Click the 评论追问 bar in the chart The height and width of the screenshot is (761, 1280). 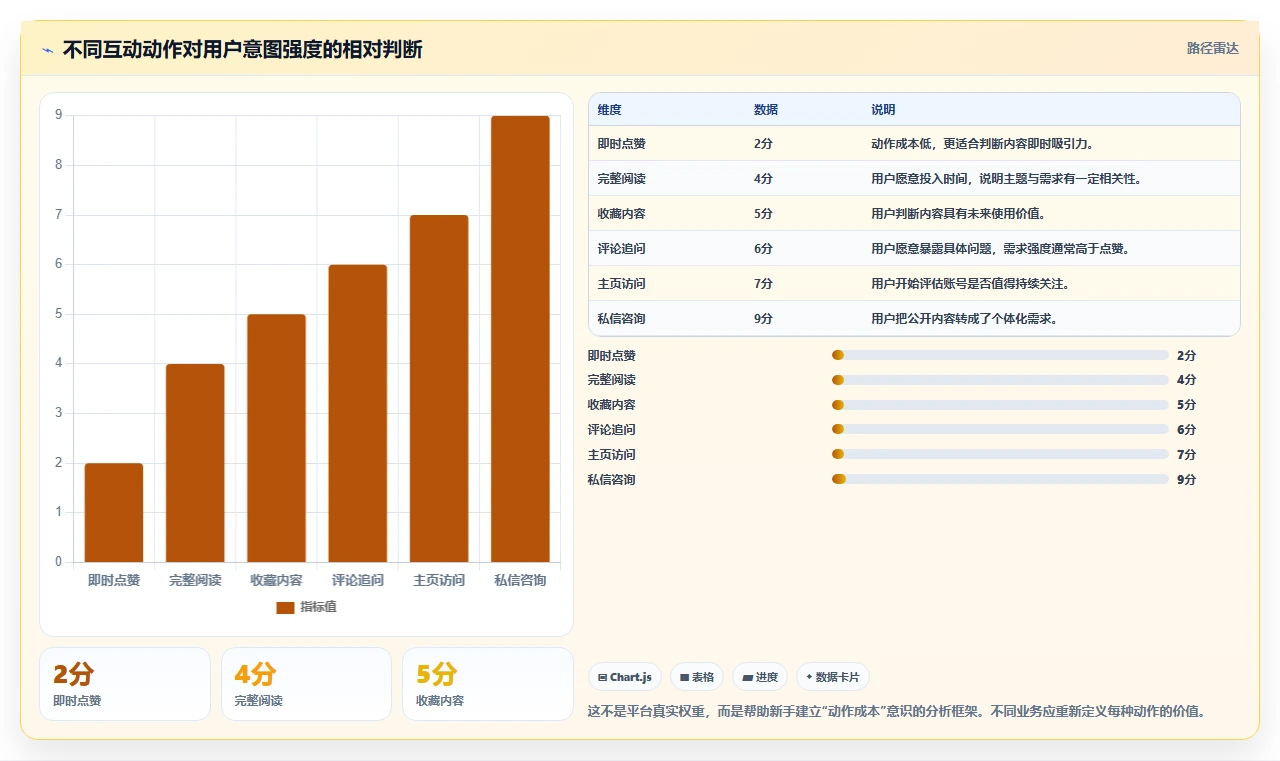click(358, 413)
